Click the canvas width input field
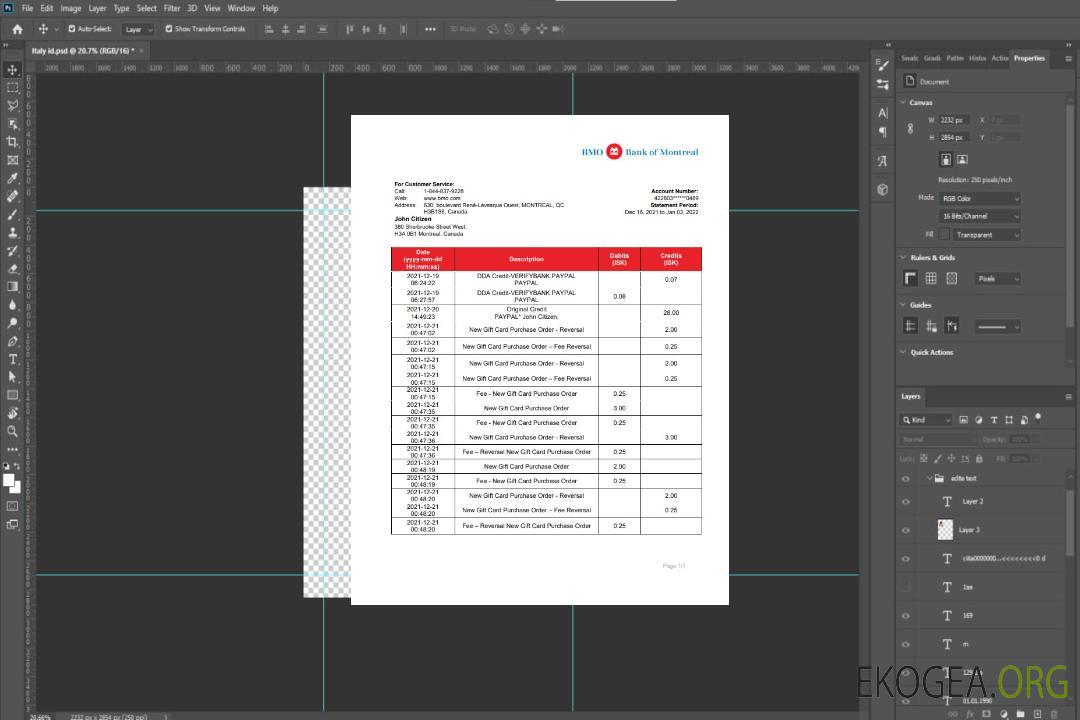 [x=953, y=120]
